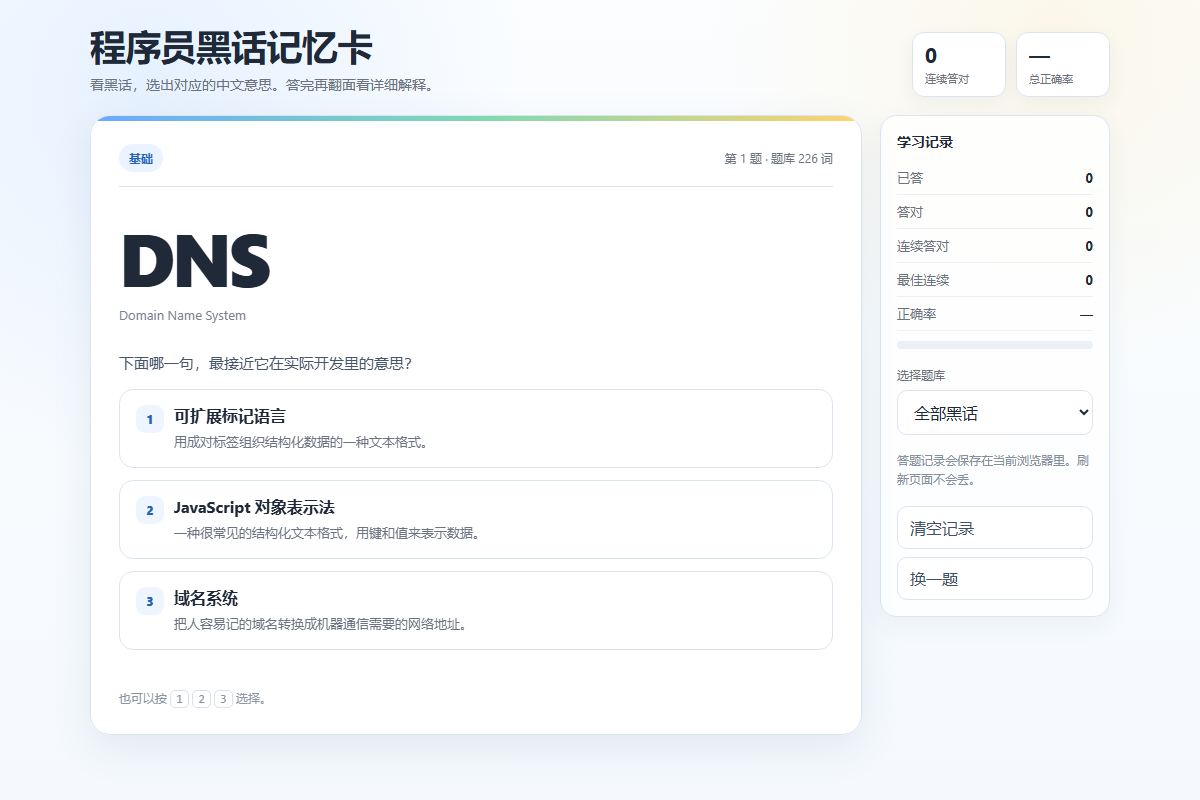Click the 正确率 row in 学习记录
This screenshot has width=1200, height=800.
point(995,314)
